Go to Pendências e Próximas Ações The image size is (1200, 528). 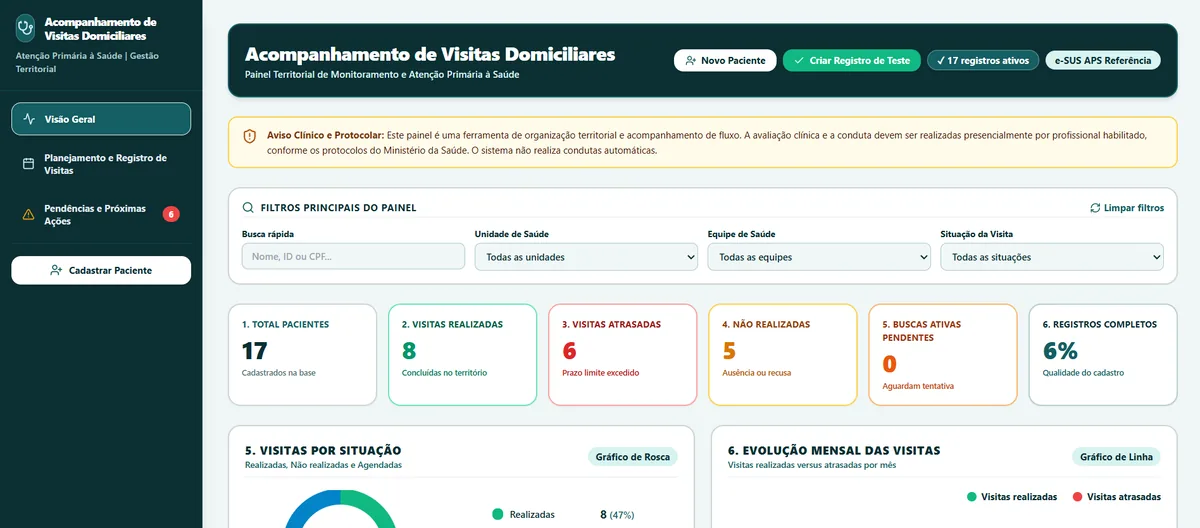click(101, 215)
